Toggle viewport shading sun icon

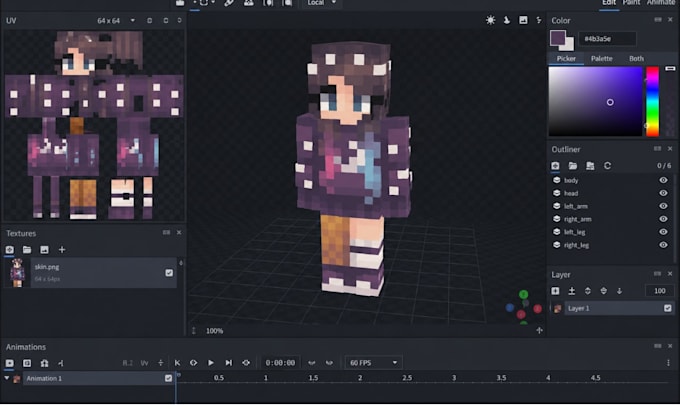point(490,20)
